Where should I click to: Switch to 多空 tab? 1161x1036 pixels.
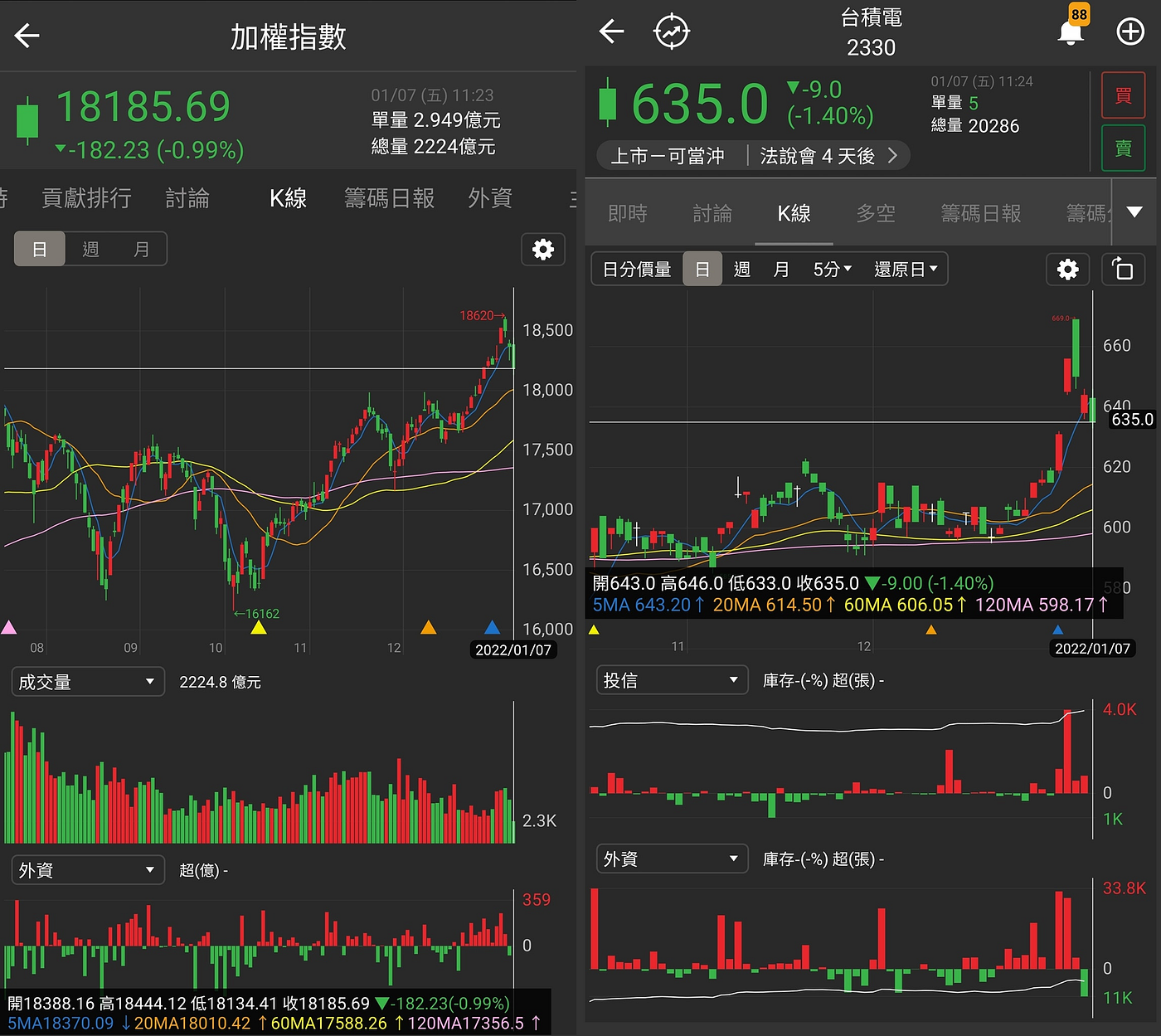pos(876,213)
